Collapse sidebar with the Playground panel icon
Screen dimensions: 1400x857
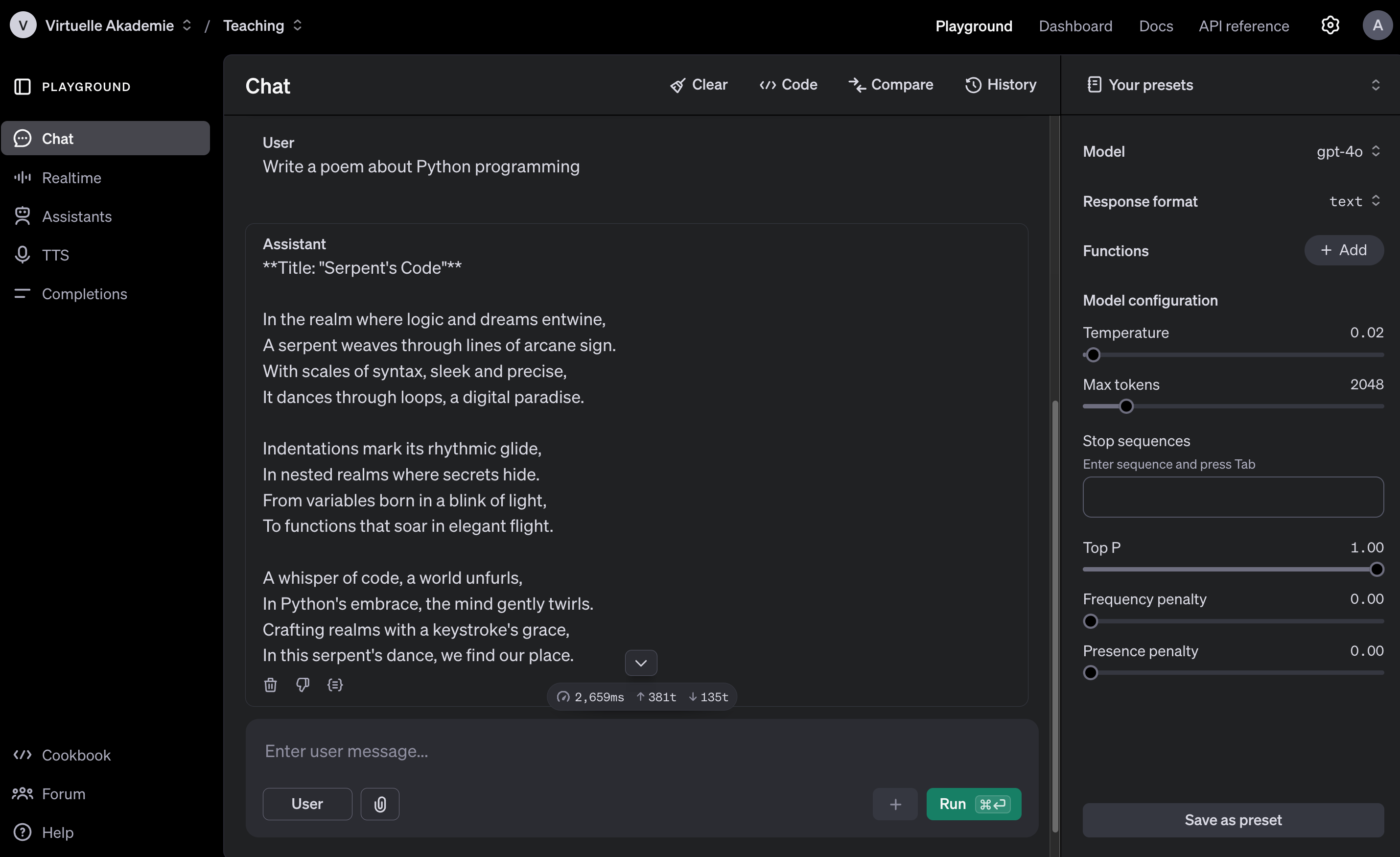(x=22, y=86)
